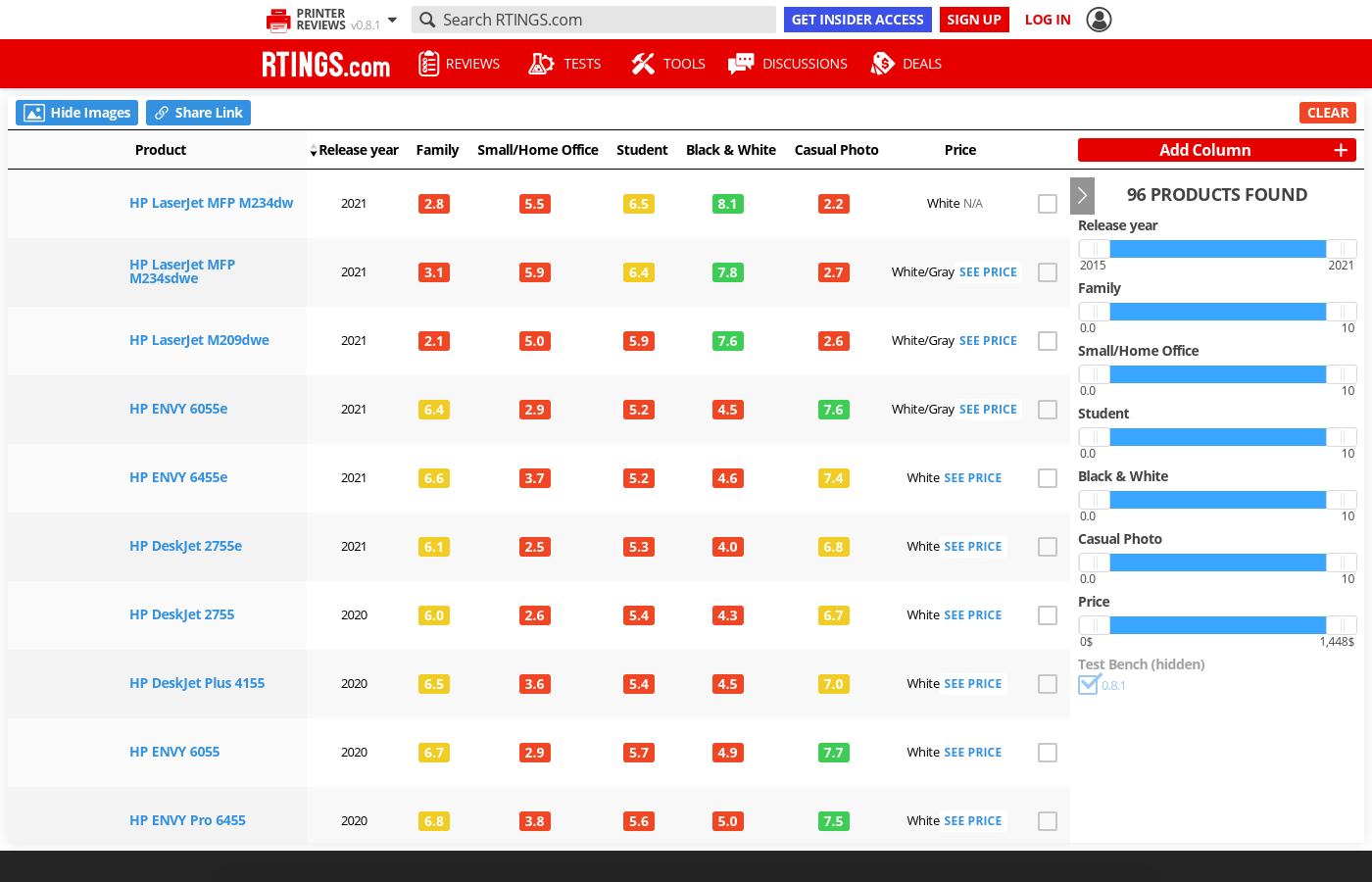Collapse the filter panel with chevron arrow

[1082, 195]
